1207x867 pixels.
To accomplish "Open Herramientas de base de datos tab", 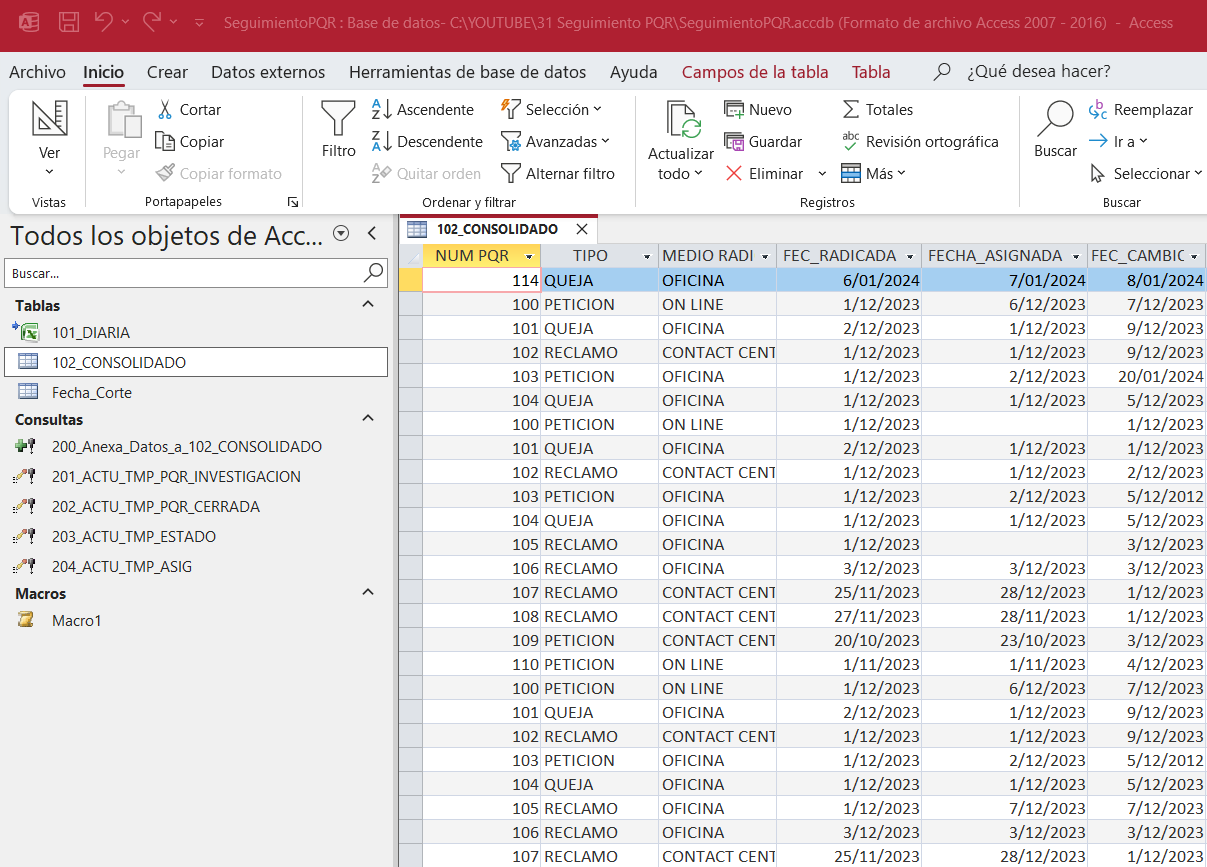I will tap(467, 72).
